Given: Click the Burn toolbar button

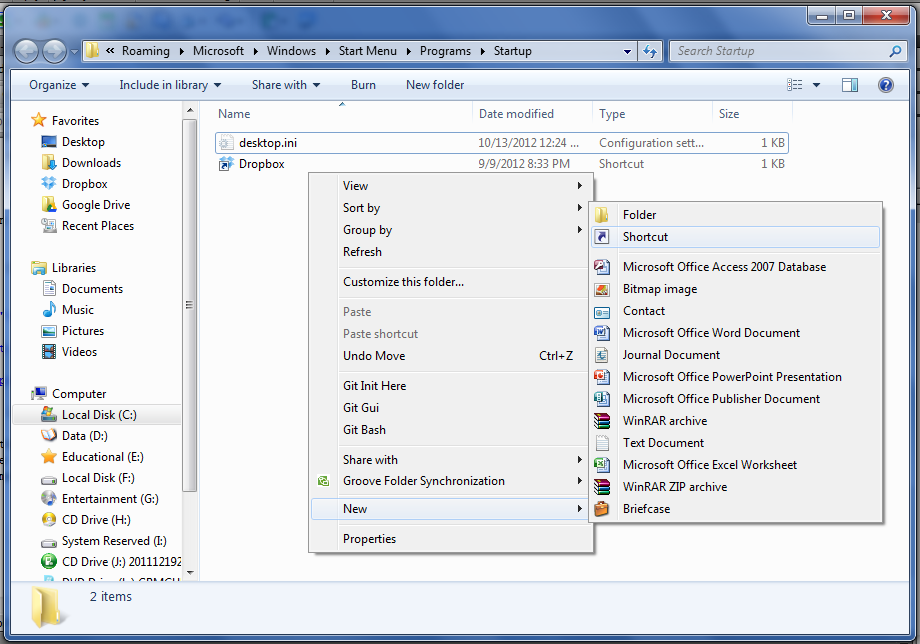Looking at the screenshot, I should (363, 85).
